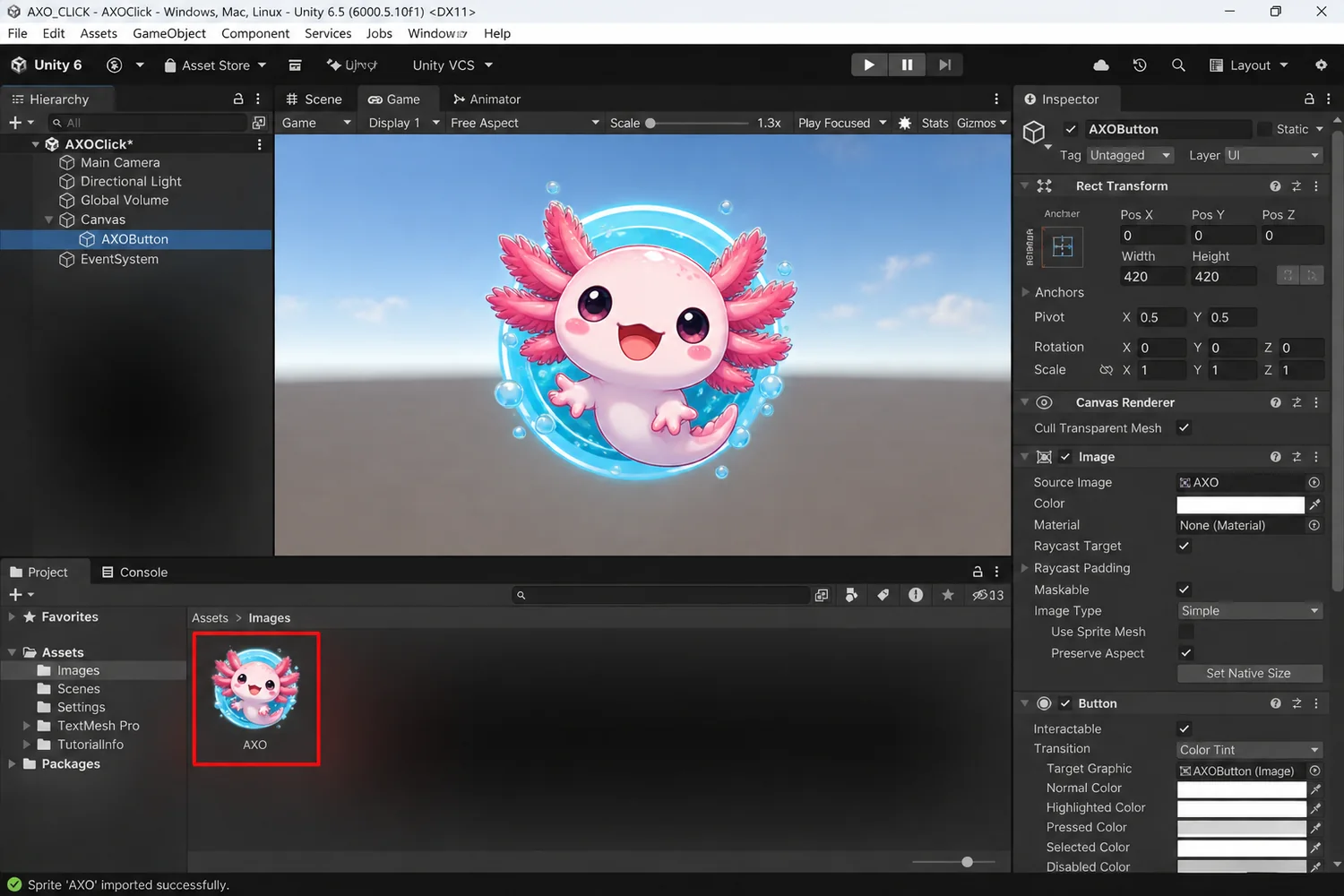Switch to the Scene tab

(x=314, y=99)
